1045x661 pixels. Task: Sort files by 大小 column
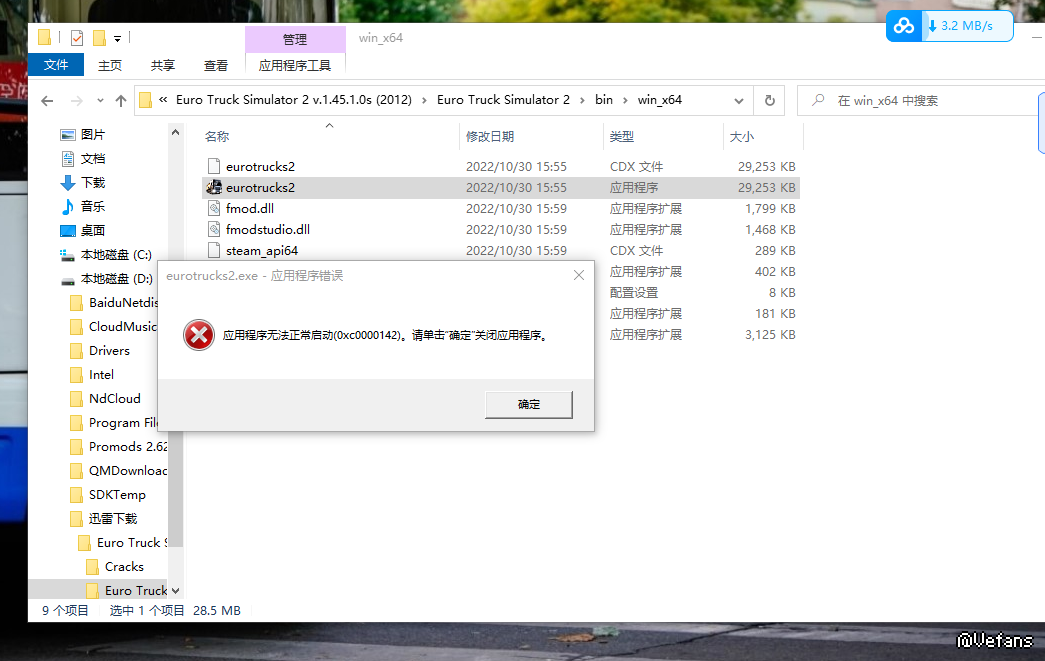(x=742, y=137)
